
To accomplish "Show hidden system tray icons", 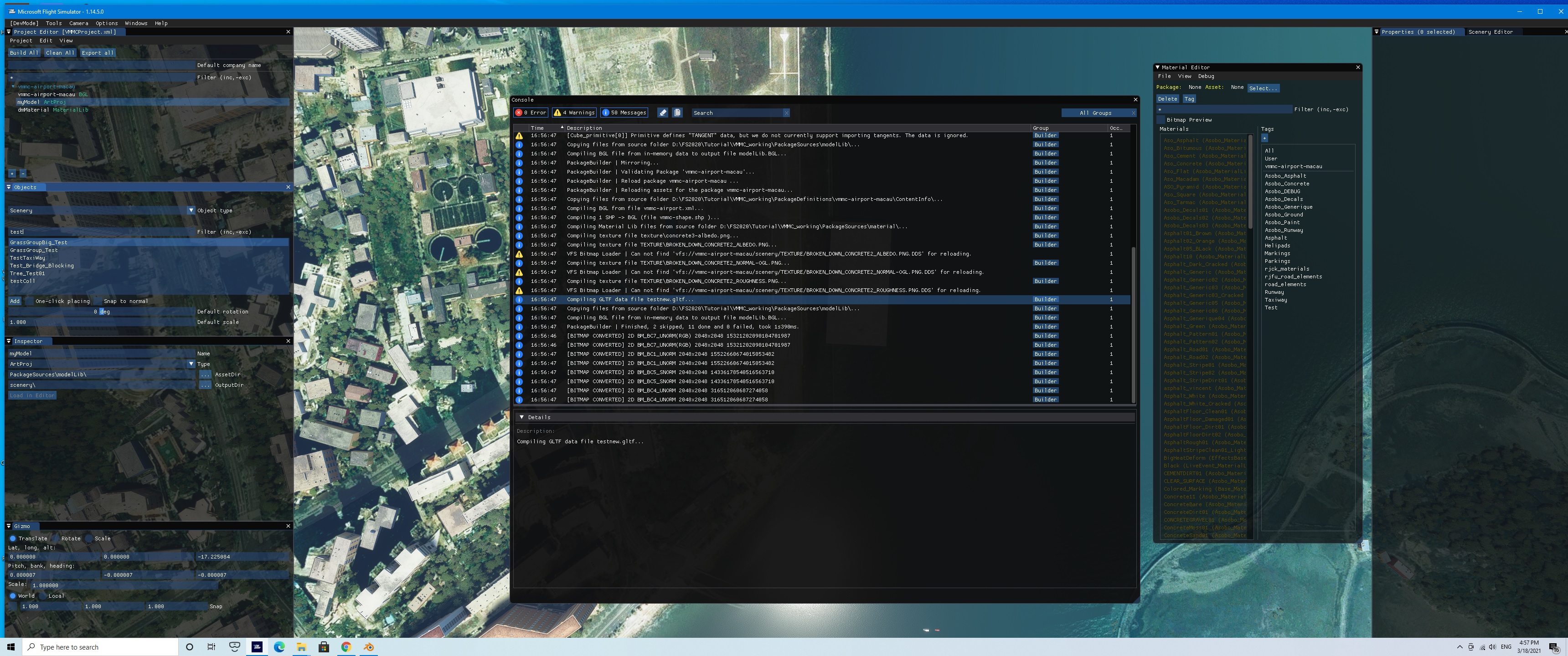I will point(1460,647).
